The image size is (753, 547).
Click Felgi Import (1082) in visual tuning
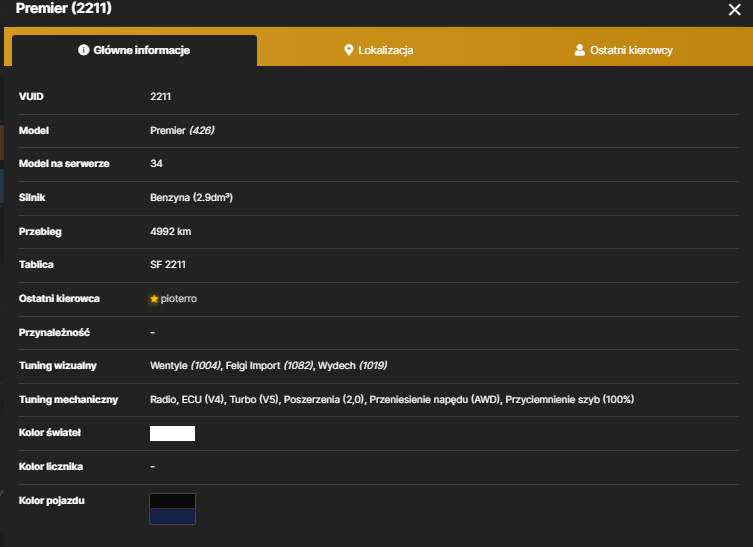(x=269, y=365)
